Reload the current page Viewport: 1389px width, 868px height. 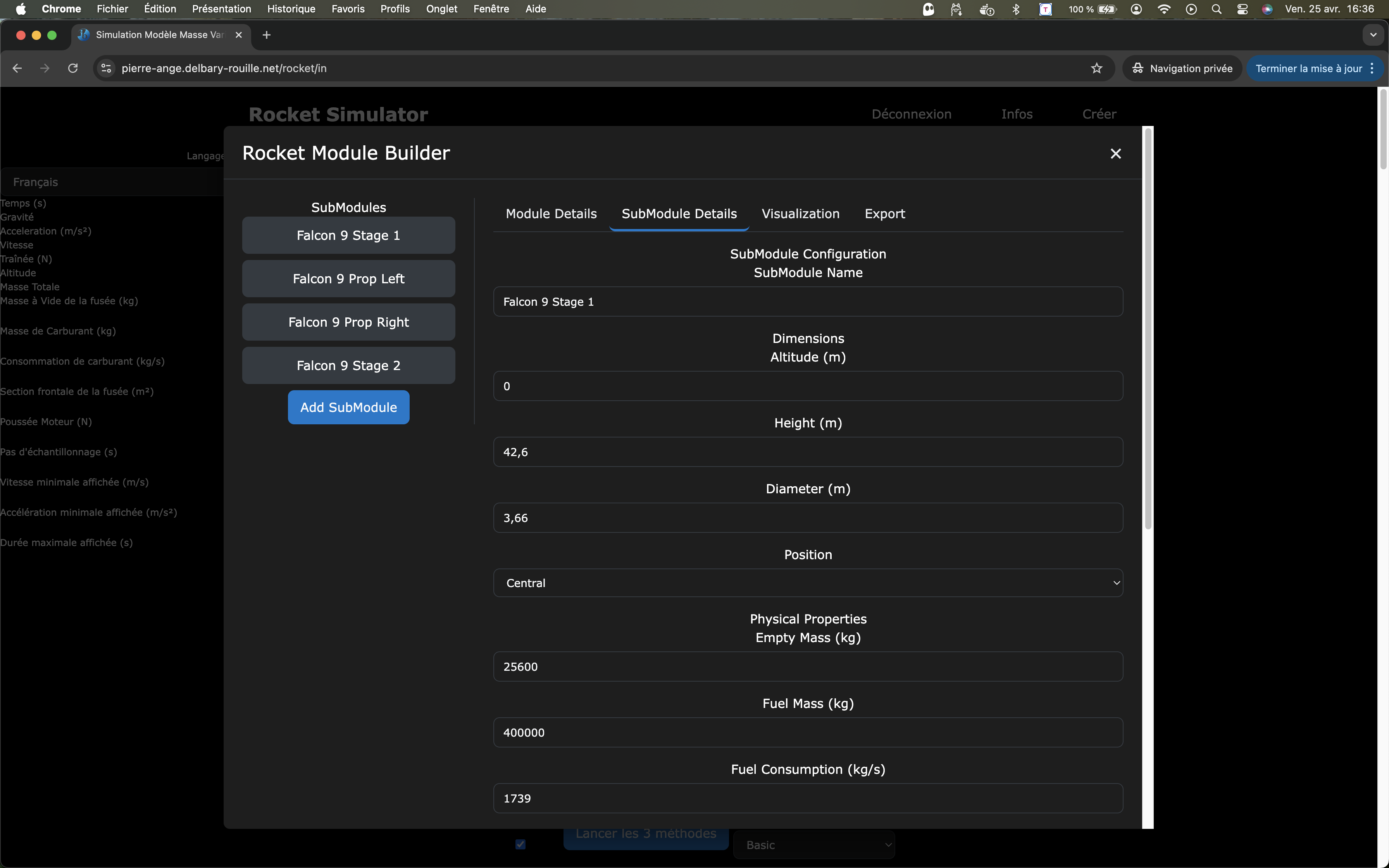[x=73, y=68]
